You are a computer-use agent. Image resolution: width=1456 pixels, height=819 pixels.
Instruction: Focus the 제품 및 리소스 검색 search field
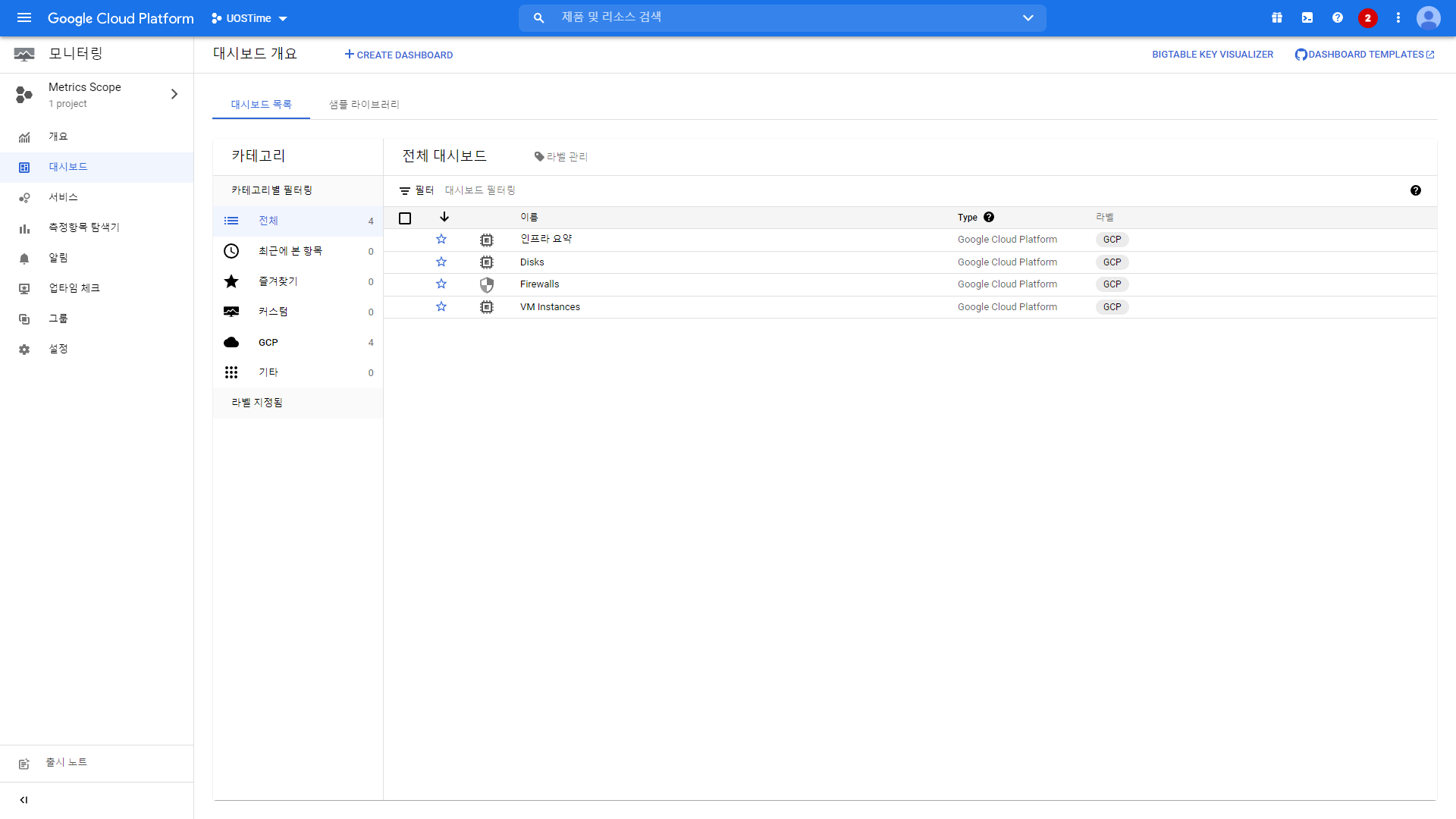[782, 17]
